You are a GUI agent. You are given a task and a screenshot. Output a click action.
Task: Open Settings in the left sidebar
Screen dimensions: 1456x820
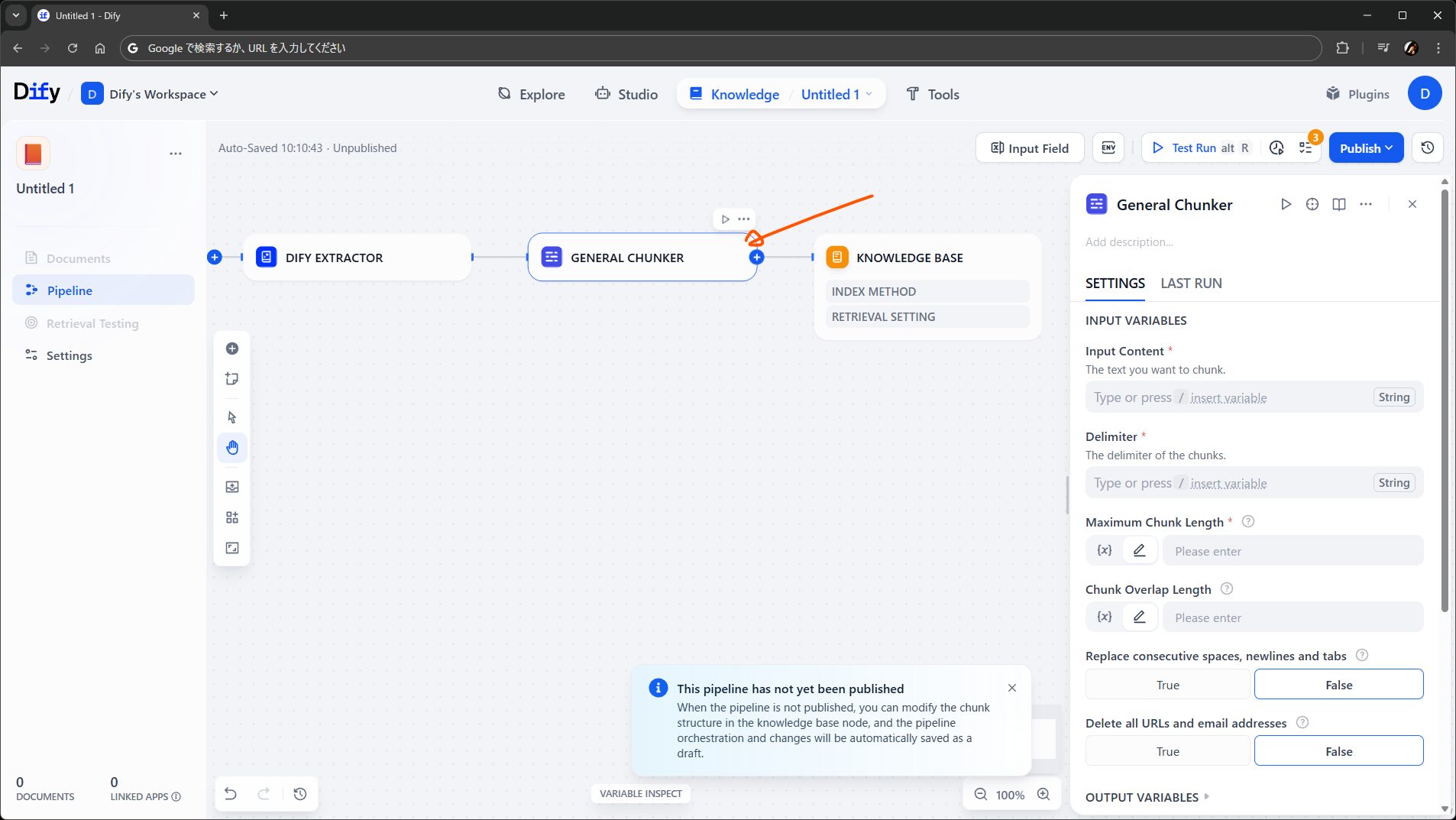click(69, 355)
